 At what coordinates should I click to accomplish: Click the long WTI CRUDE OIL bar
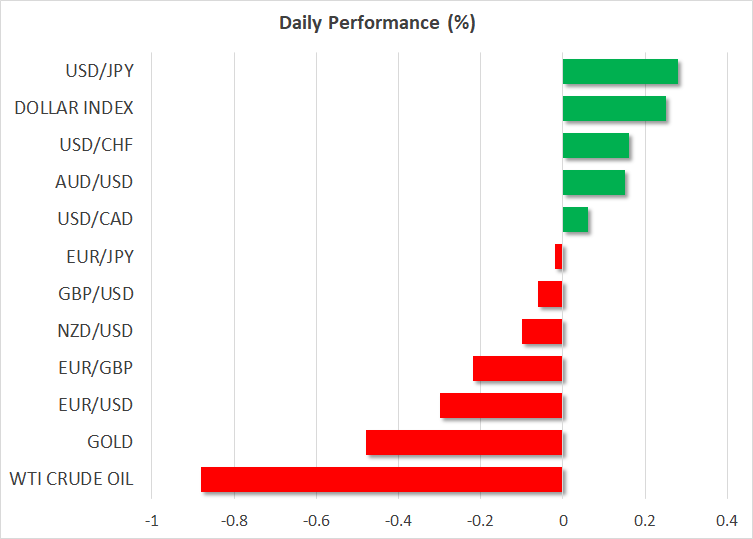click(381, 479)
